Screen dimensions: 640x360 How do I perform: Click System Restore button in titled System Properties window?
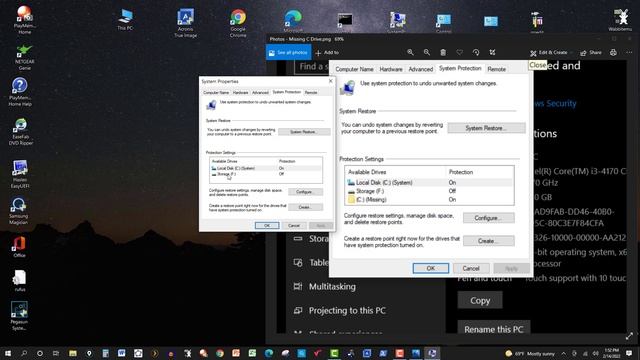pyautogui.click(x=304, y=132)
